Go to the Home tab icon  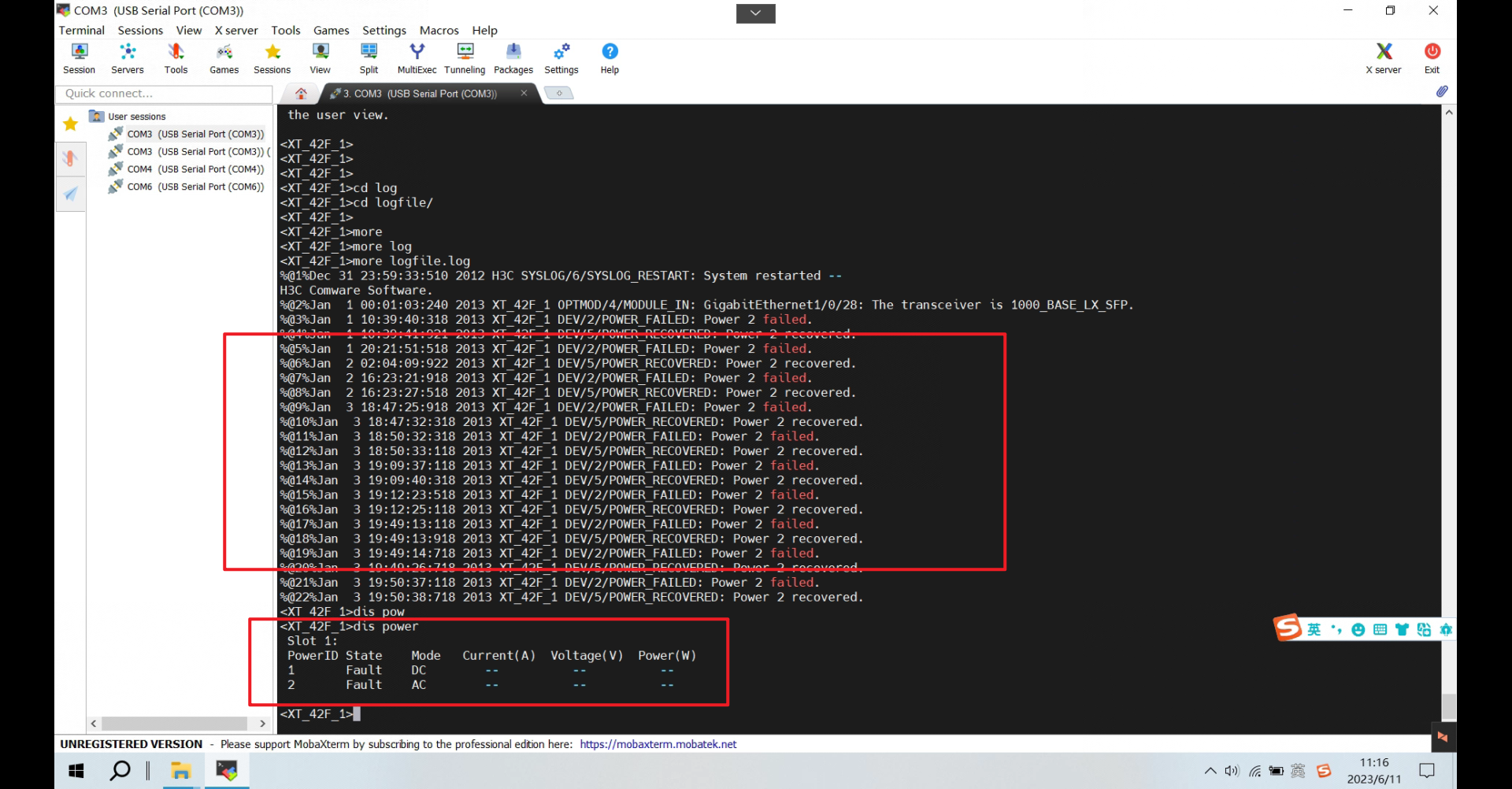[301, 94]
